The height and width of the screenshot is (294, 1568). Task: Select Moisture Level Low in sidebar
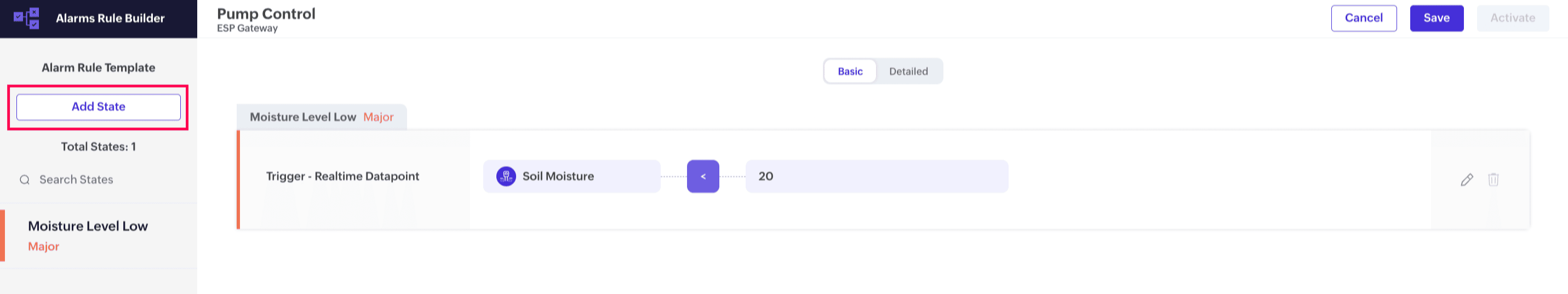pos(88,227)
